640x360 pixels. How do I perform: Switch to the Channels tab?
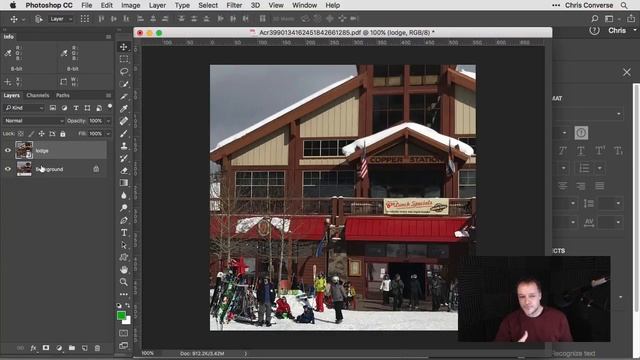[x=38, y=96]
